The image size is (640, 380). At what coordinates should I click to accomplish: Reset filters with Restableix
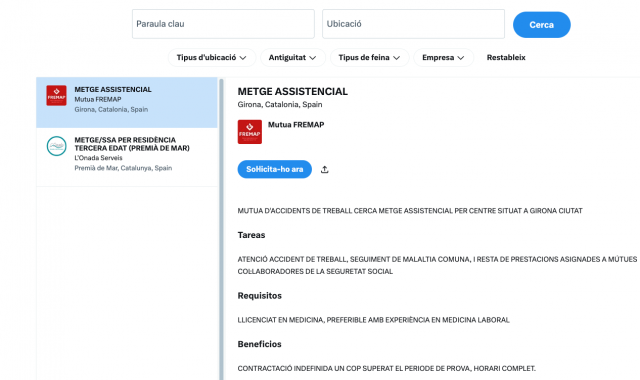[506, 58]
